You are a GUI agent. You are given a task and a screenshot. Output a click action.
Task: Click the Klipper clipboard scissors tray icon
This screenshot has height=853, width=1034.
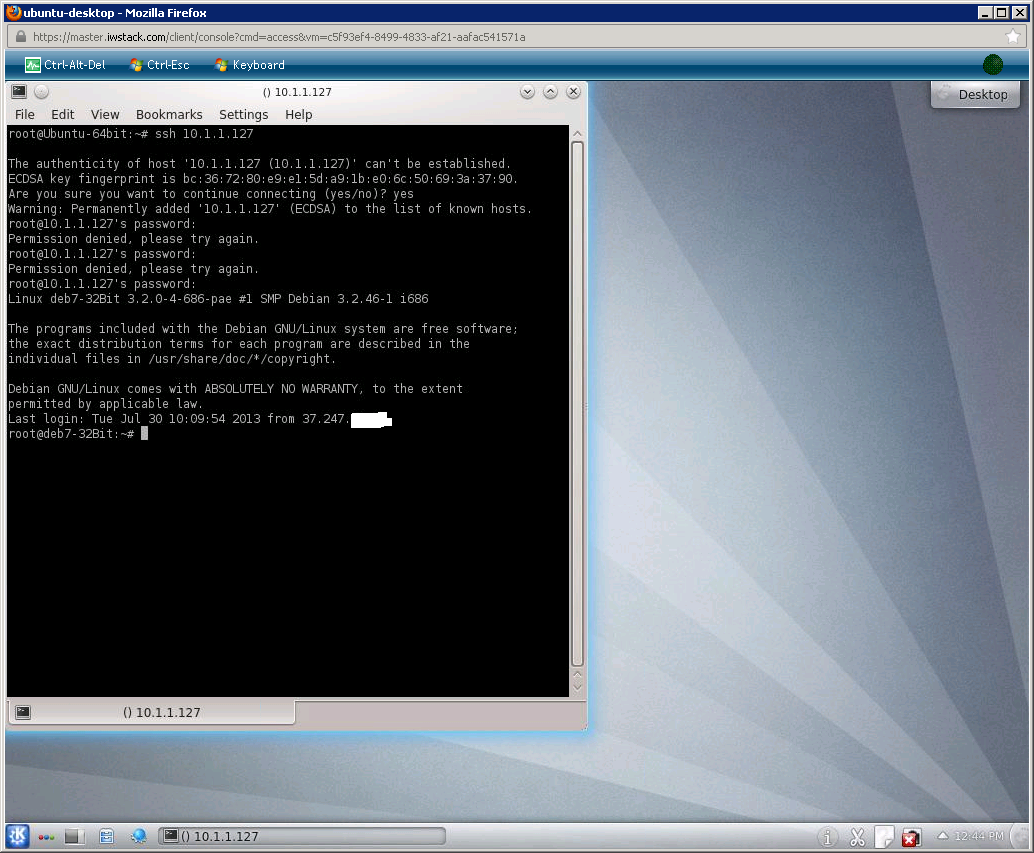pyautogui.click(x=857, y=837)
